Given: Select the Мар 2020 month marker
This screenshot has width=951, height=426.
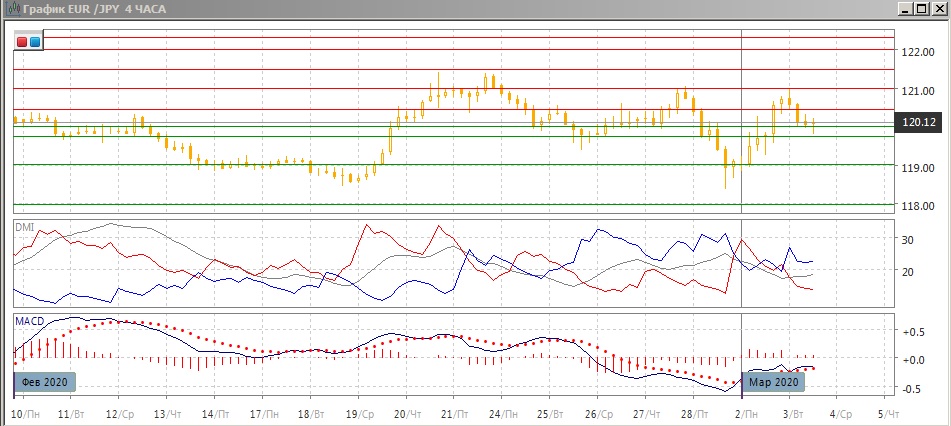Looking at the screenshot, I should click(774, 382).
